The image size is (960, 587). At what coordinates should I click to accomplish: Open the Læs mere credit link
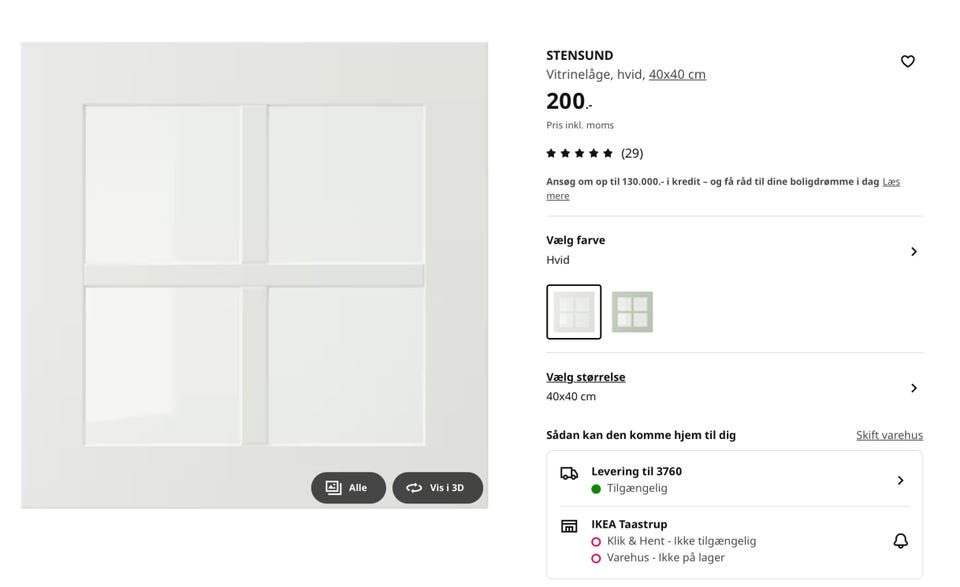[723, 189]
